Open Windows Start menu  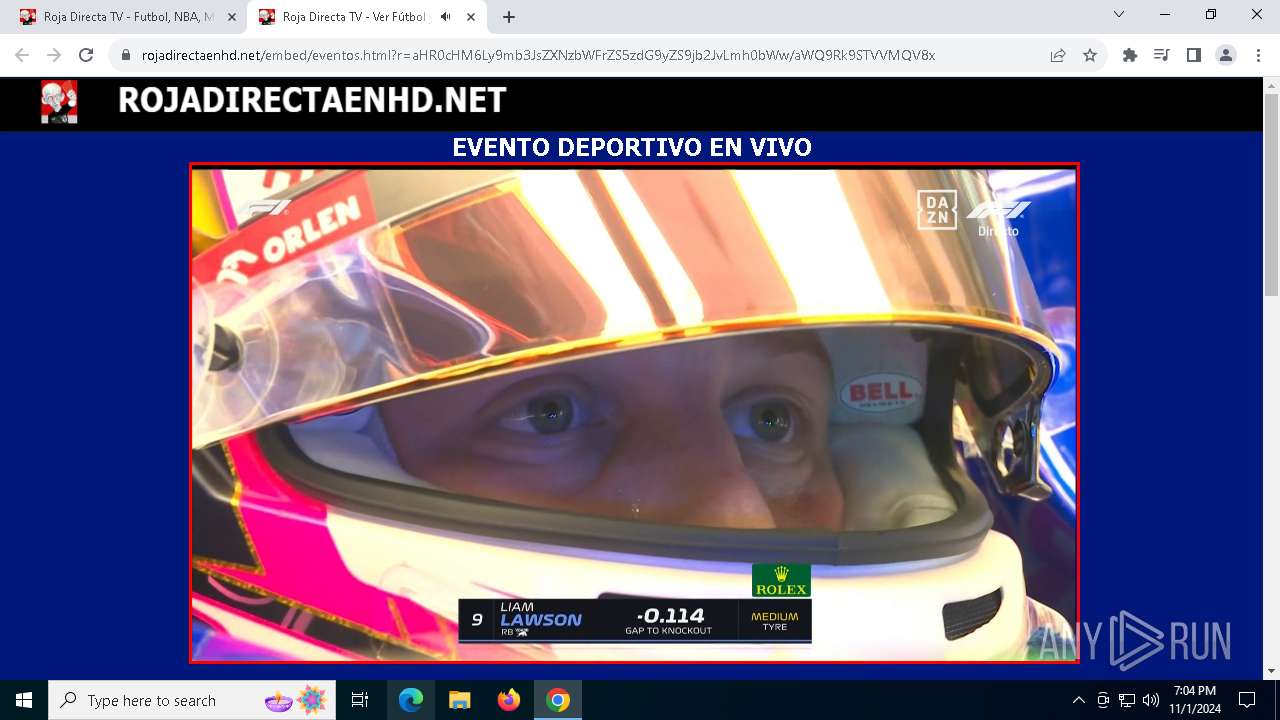(24, 700)
